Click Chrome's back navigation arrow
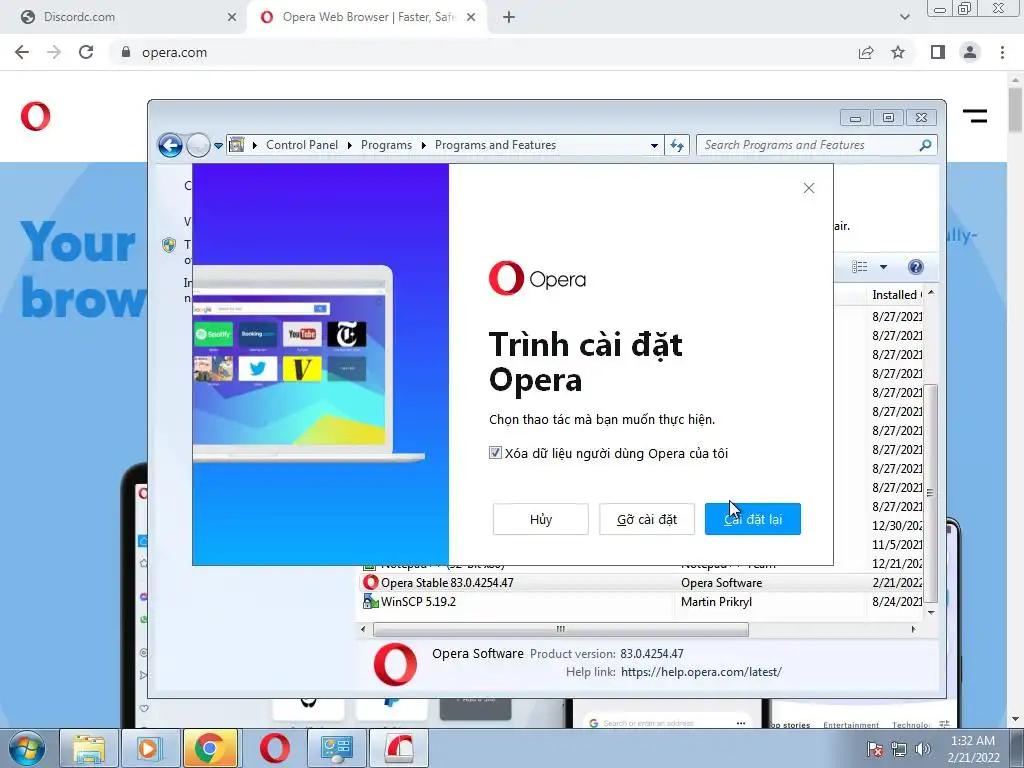 coord(22,52)
